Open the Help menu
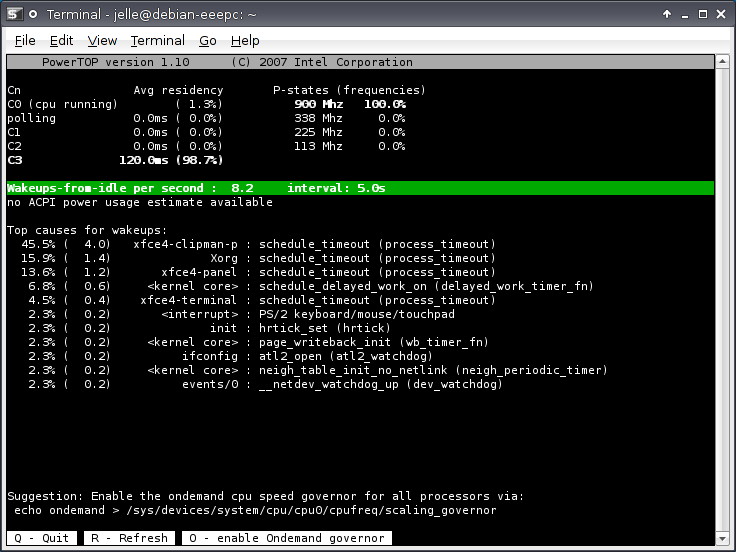 pyautogui.click(x=245, y=41)
